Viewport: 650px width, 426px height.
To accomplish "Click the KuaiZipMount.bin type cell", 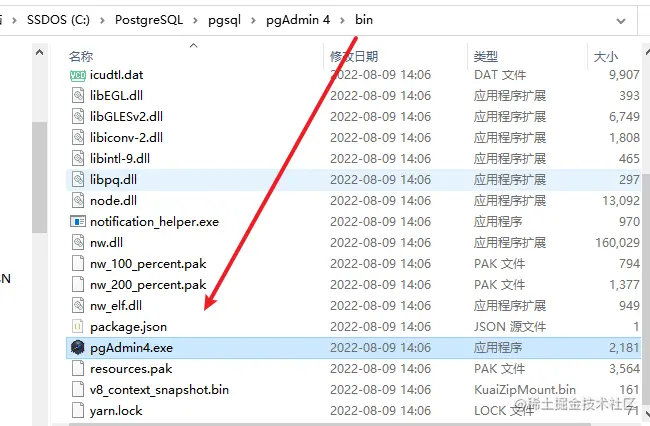I will (524, 390).
